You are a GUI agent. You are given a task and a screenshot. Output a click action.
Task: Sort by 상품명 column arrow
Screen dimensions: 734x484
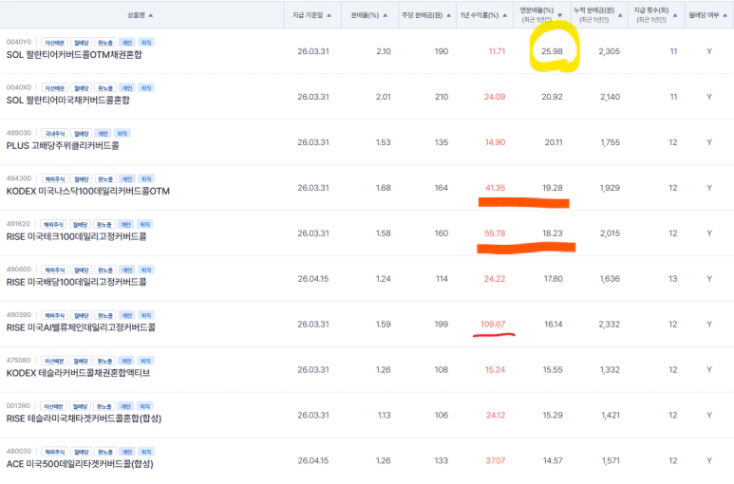(151, 15)
